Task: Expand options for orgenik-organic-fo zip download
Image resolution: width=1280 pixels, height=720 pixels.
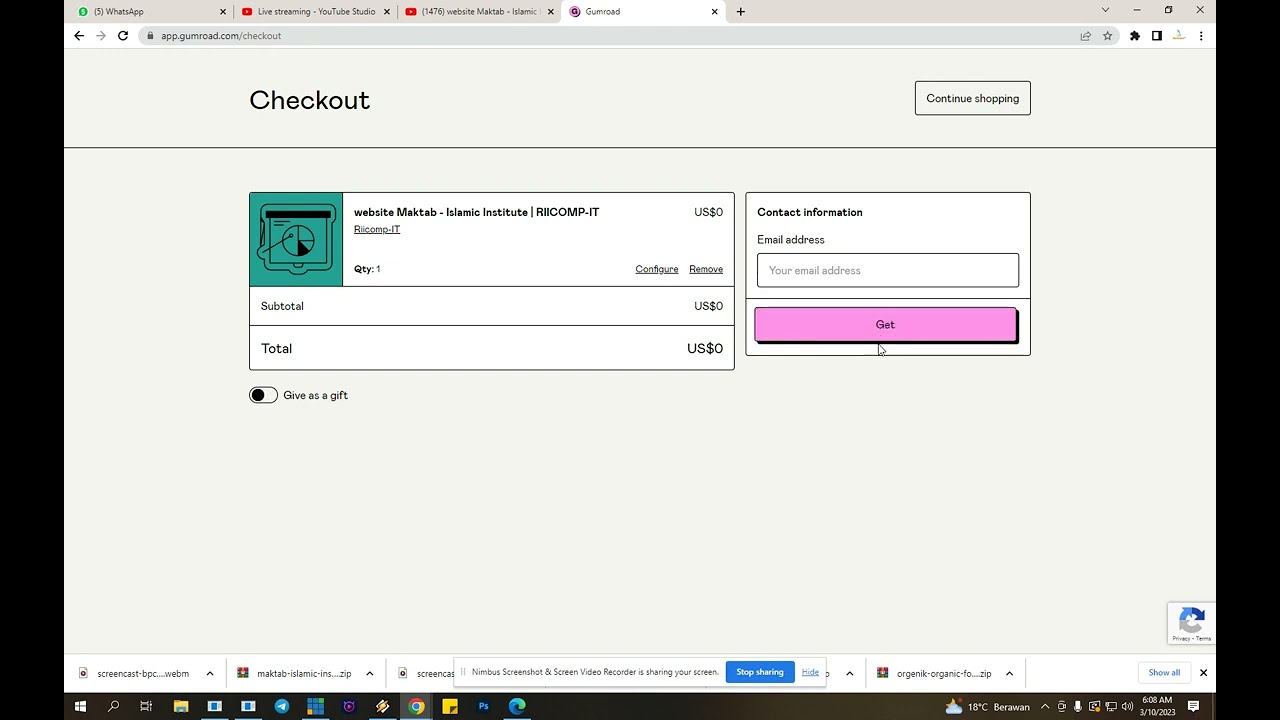Action: (x=1009, y=674)
